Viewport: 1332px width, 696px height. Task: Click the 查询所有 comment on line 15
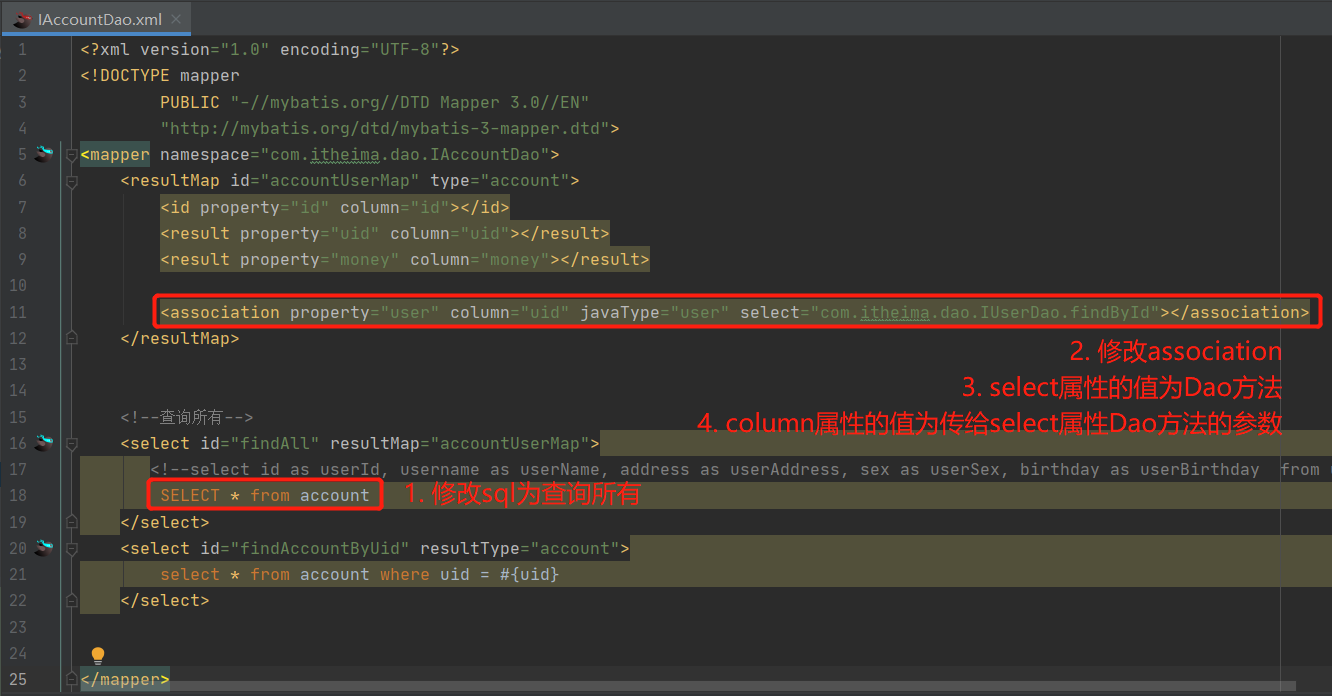[187, 417]
